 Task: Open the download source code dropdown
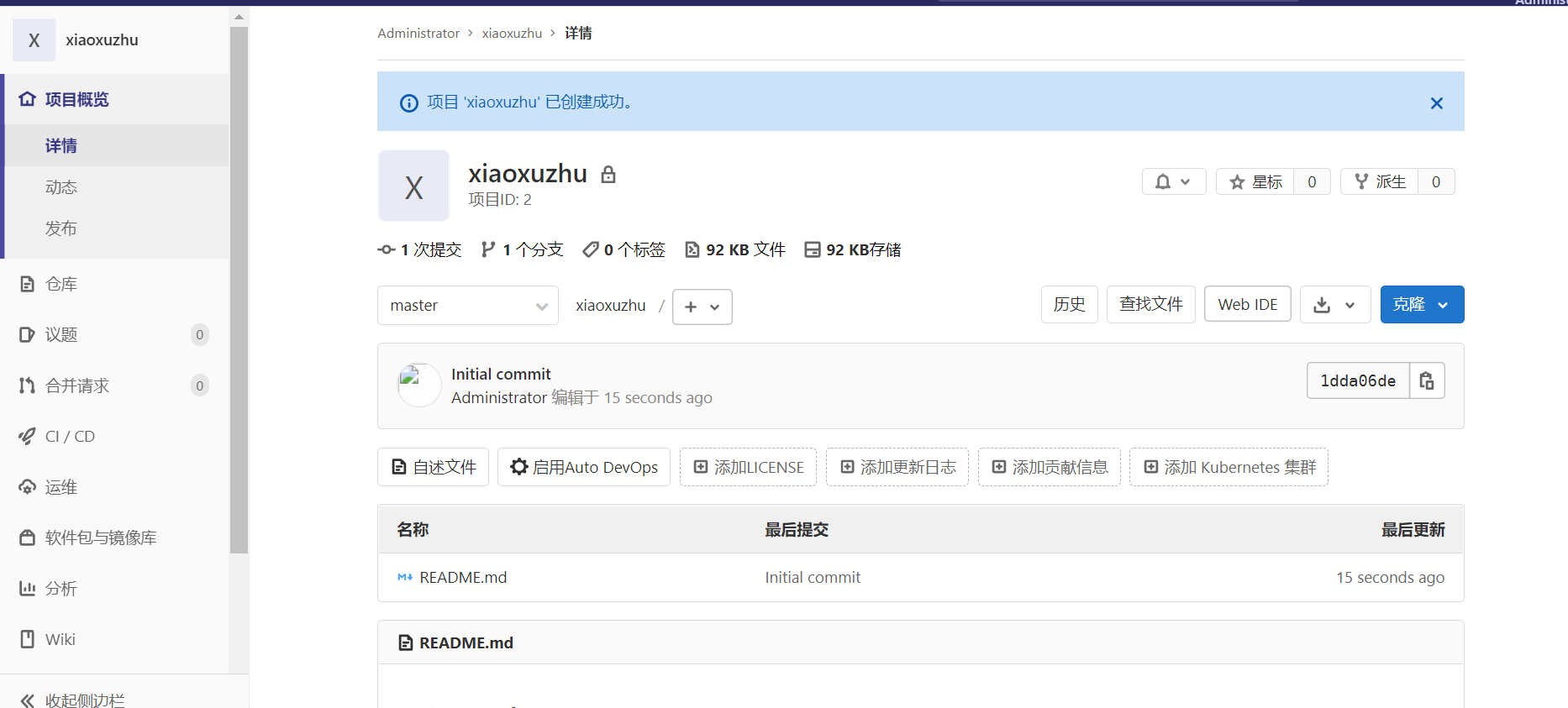[x=1335, y=304]
